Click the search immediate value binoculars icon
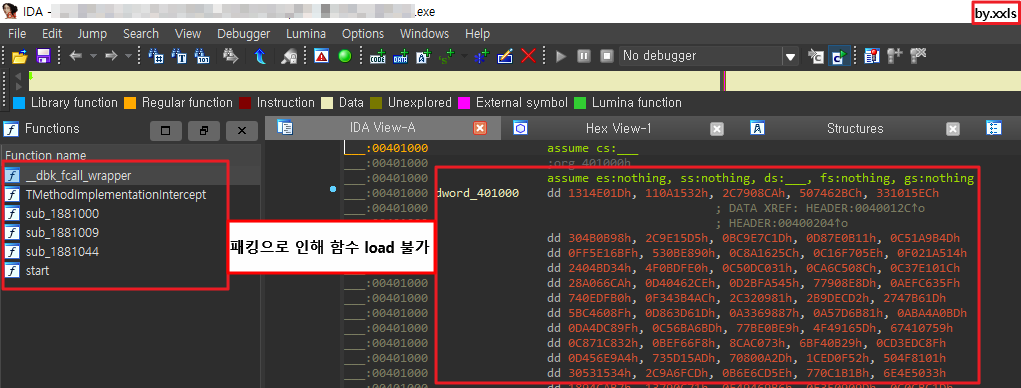1021x388 pixels. pos(156,56)
